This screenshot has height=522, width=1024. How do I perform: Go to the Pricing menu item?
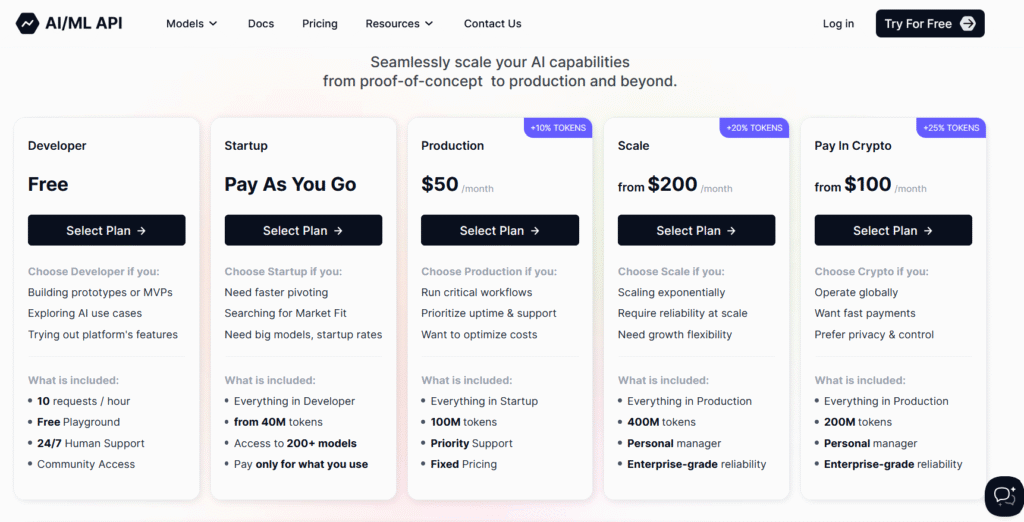319,24
